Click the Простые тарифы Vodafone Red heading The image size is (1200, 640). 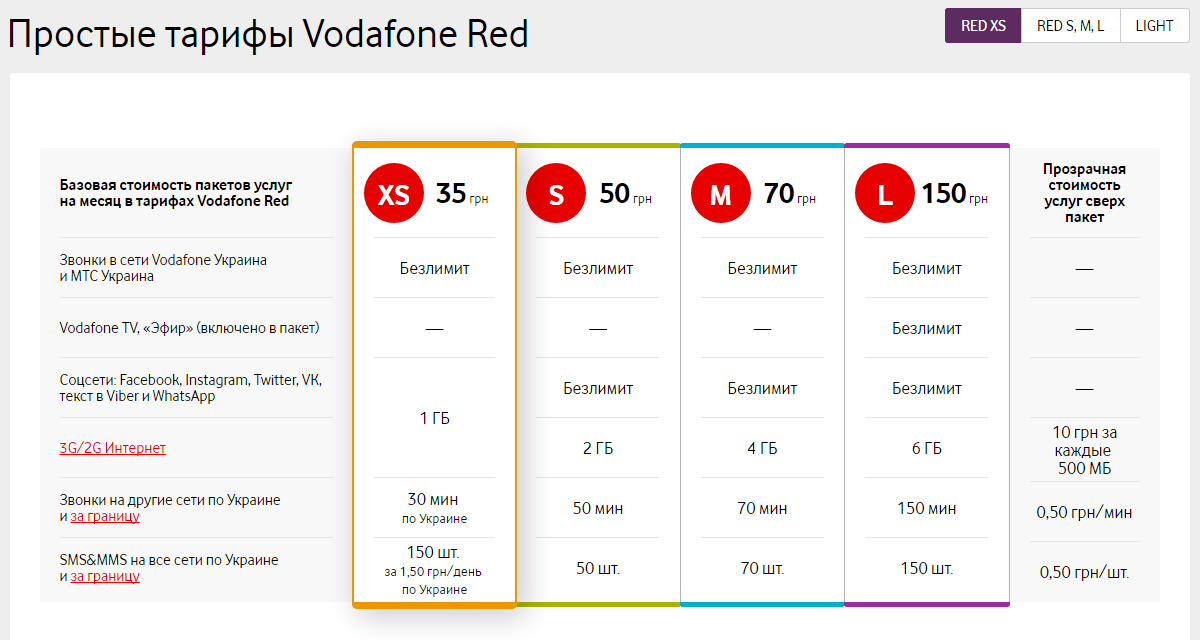(x=268, y=34)
